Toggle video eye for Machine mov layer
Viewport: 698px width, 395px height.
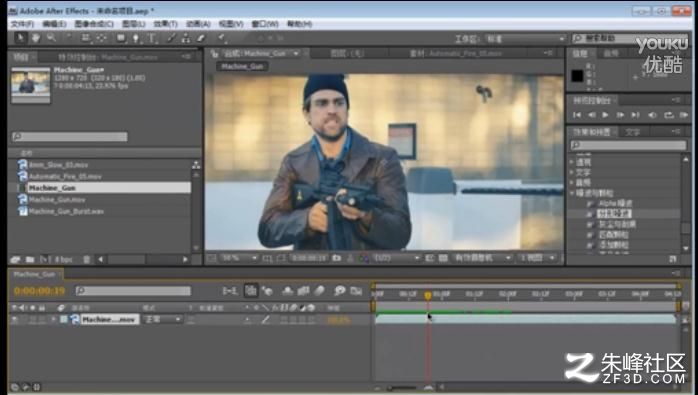tap(15, 319)
